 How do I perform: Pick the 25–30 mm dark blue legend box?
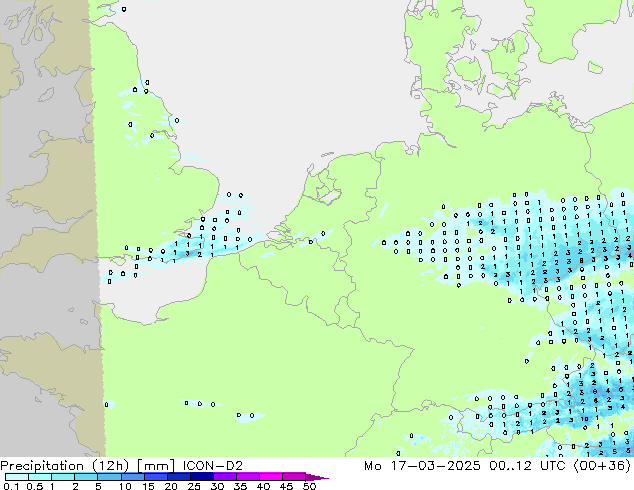click(x=202, y=477)
